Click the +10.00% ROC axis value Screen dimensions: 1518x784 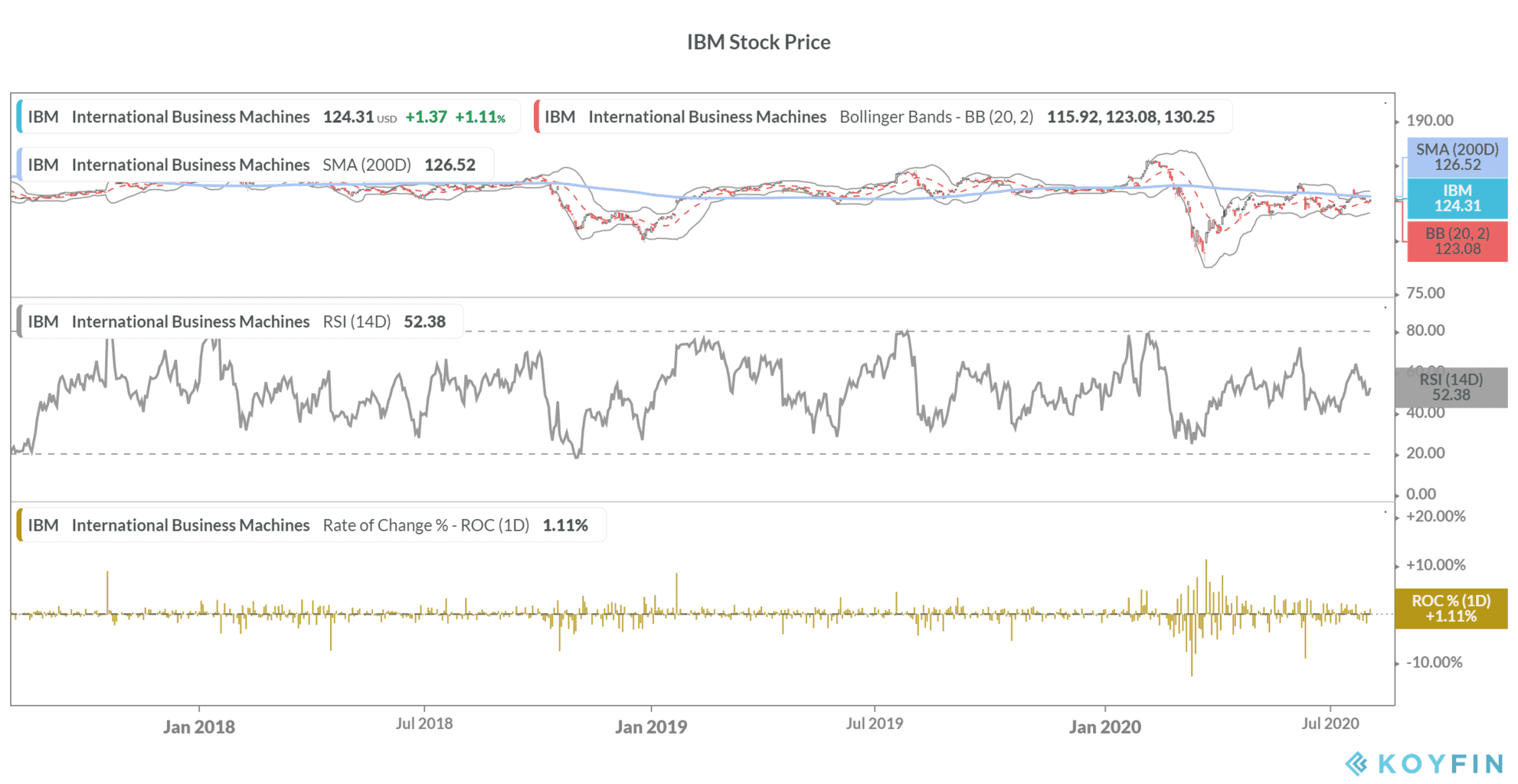coord(1435,565)
